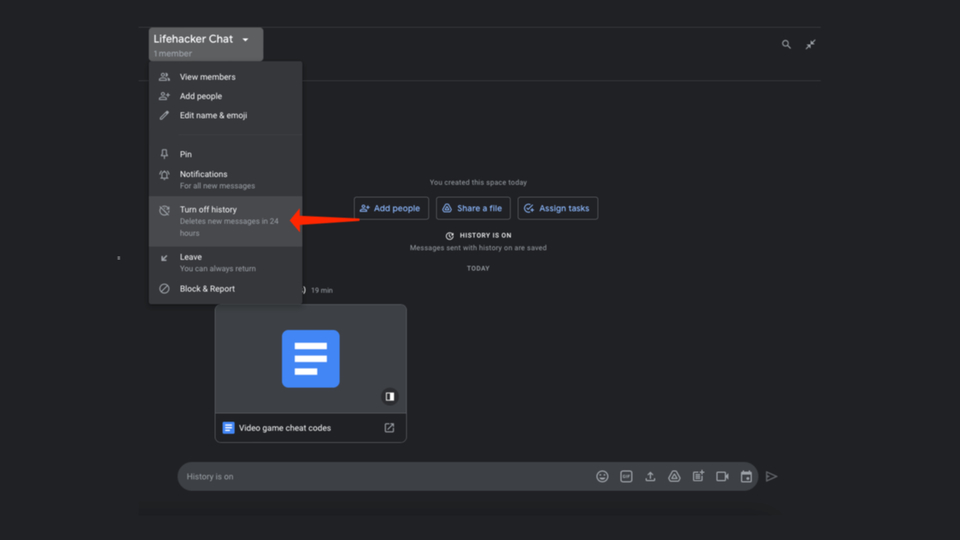The width and height of the screenshot is (960, 540).
Task: Select Leave from the space menu
Action: [225, 263]
